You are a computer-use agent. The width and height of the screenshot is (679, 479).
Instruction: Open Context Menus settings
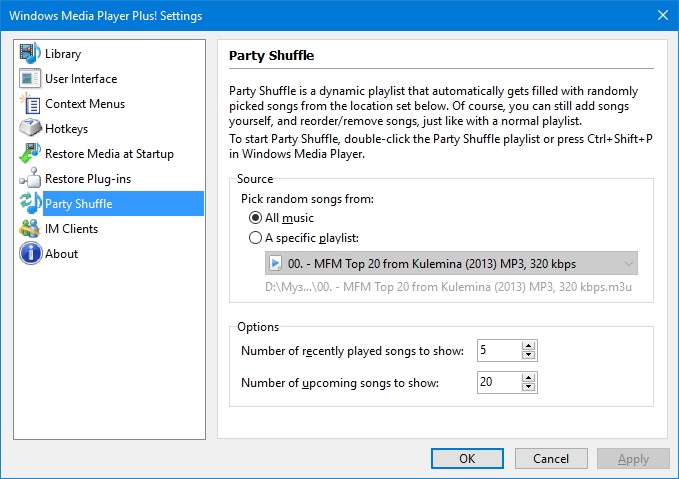tap(85, 104)
